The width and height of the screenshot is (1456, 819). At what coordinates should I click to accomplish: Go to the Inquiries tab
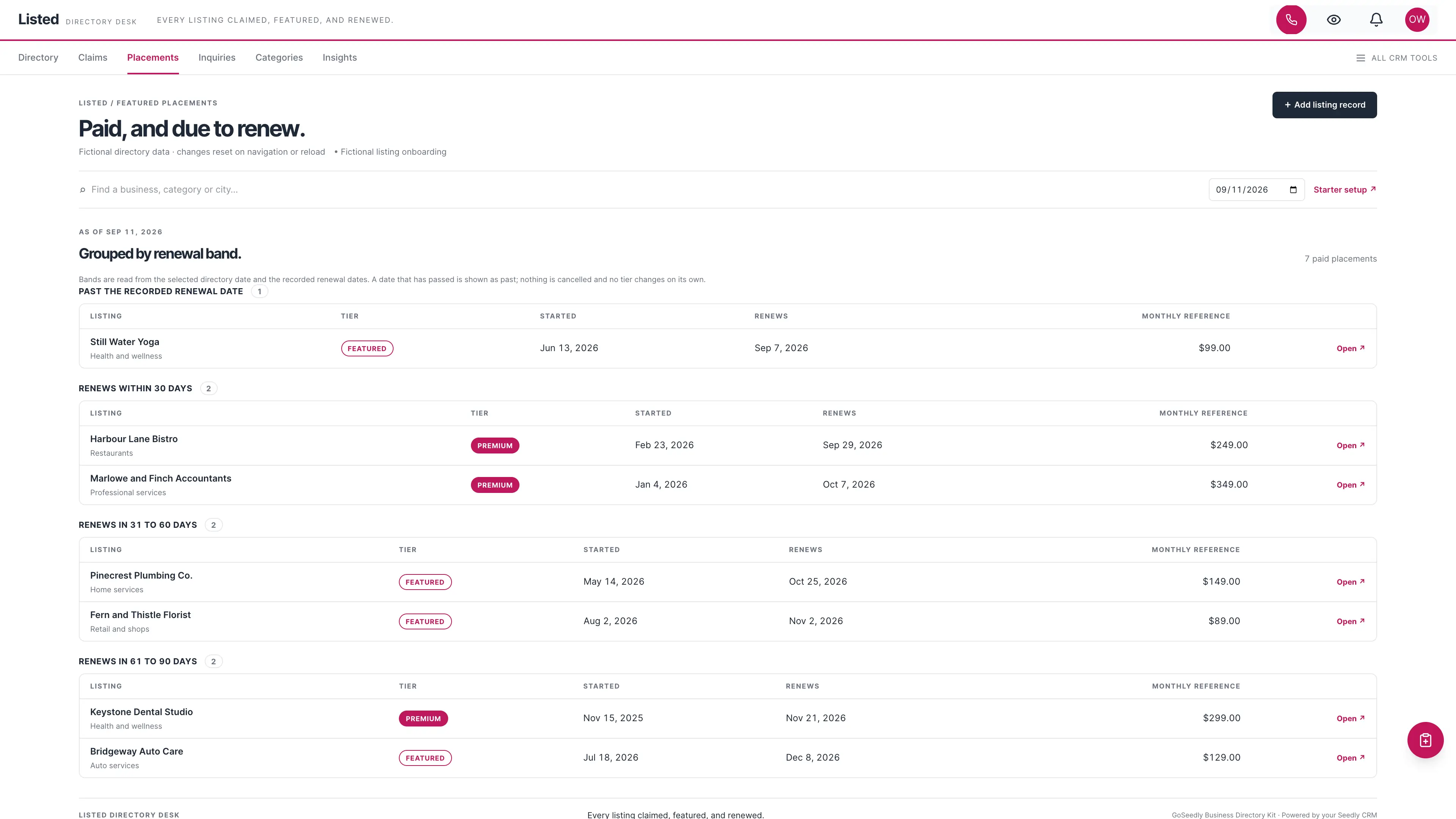click(217, 58)
